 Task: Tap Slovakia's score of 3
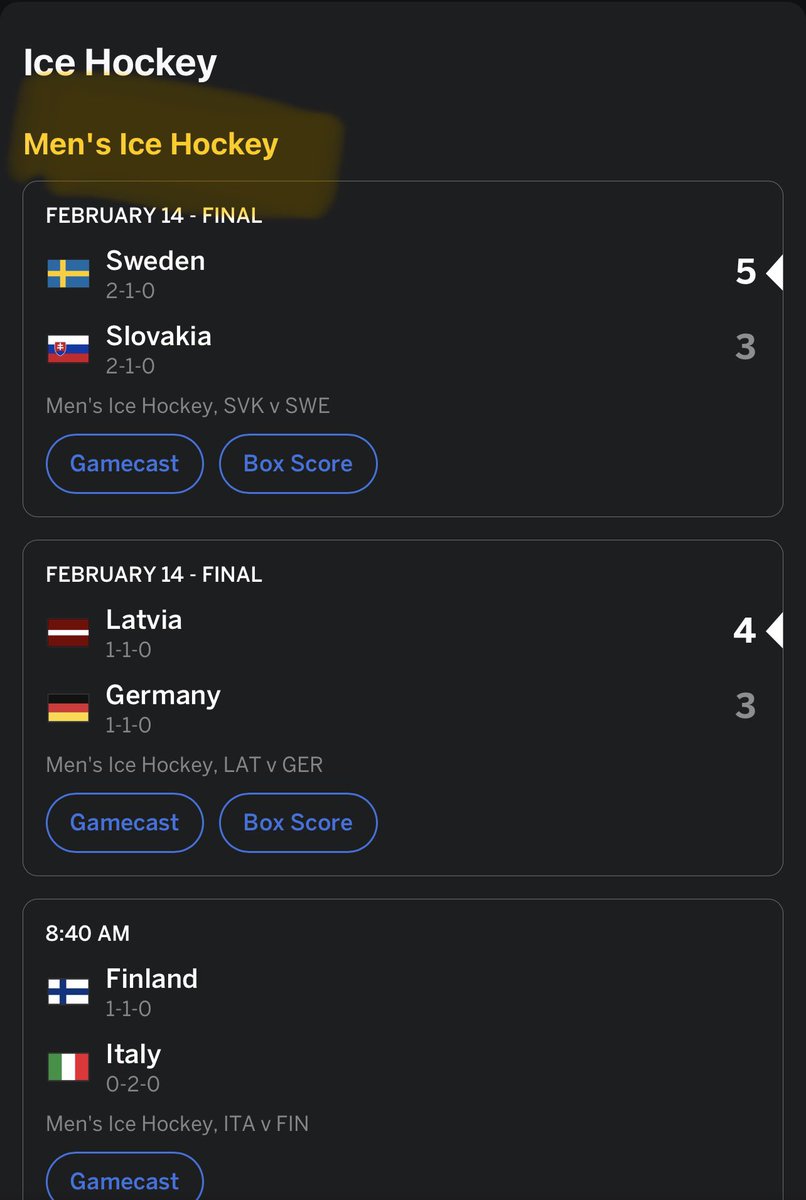(x=745, y=347)
